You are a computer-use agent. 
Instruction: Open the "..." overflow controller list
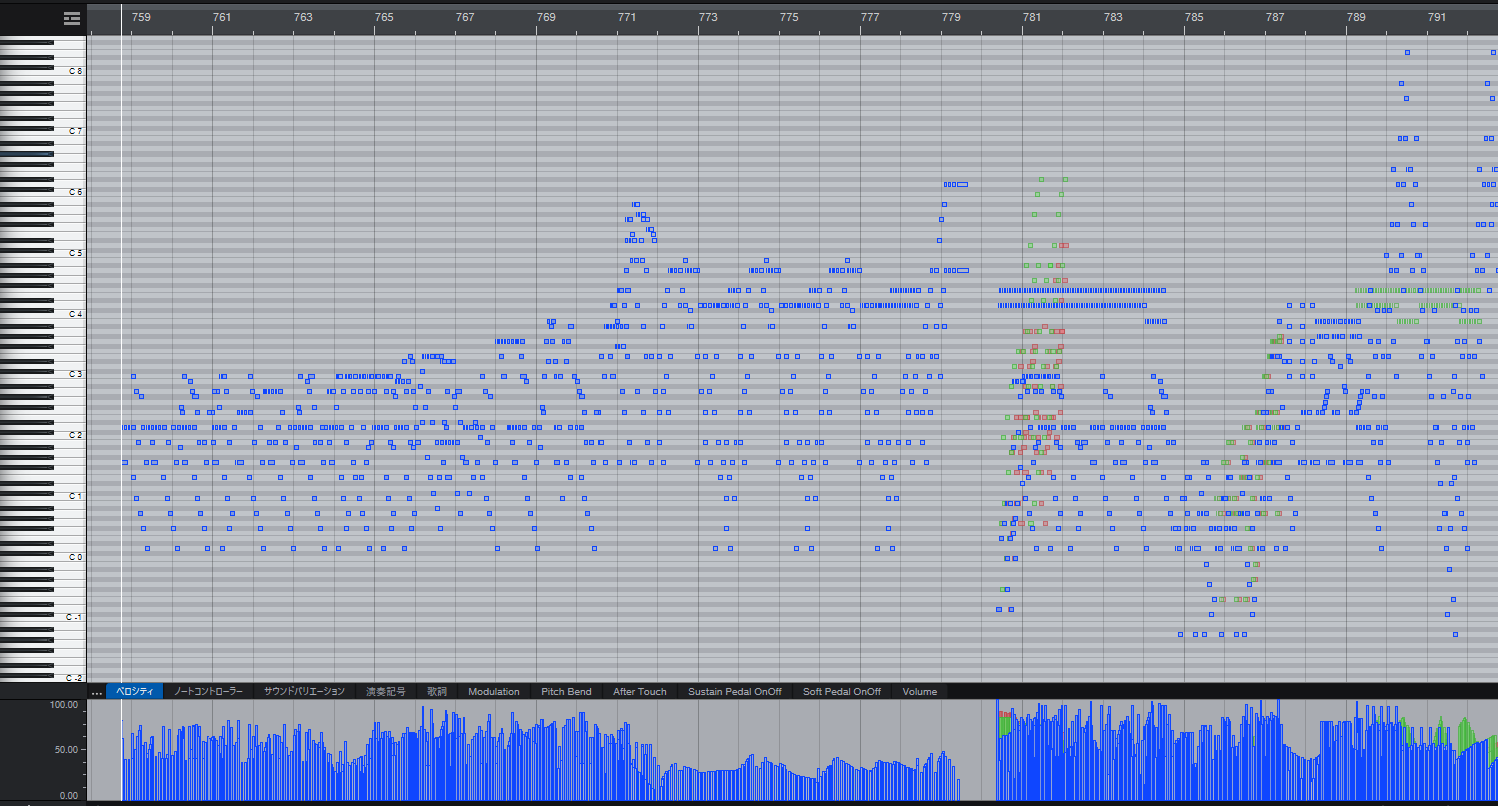(96, 691)
